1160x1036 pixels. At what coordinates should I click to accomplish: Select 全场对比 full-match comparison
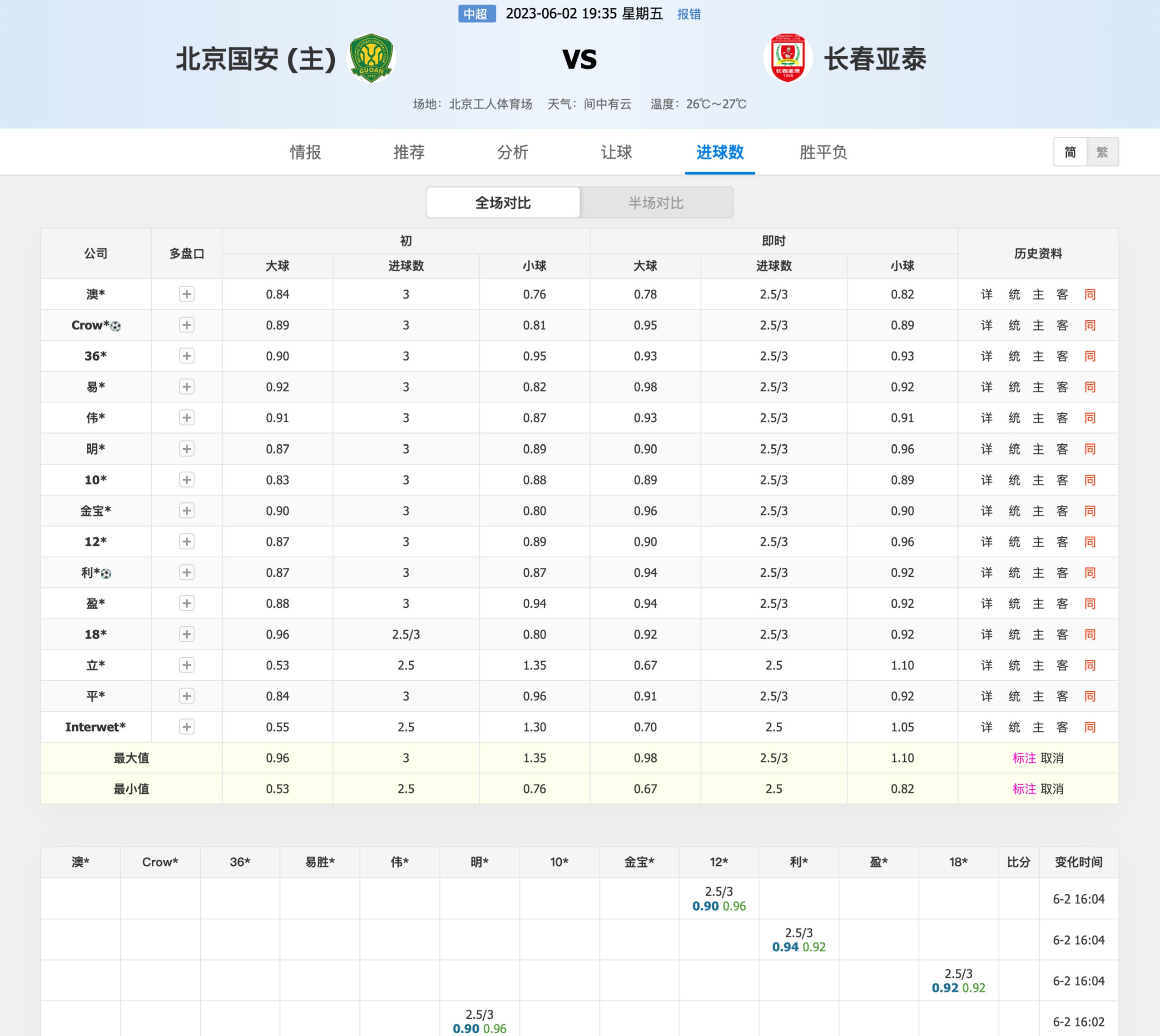(x=503, y=203)
